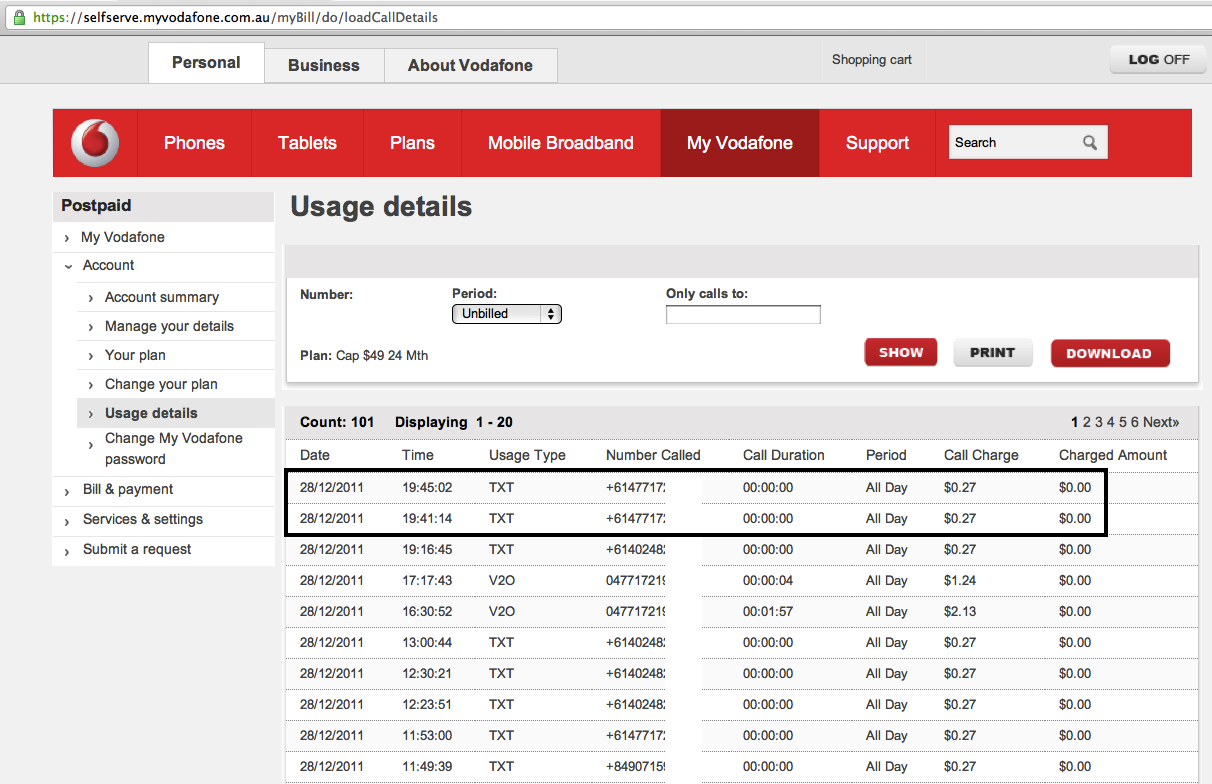Click the Call Duration column header

tap(784, 456)
